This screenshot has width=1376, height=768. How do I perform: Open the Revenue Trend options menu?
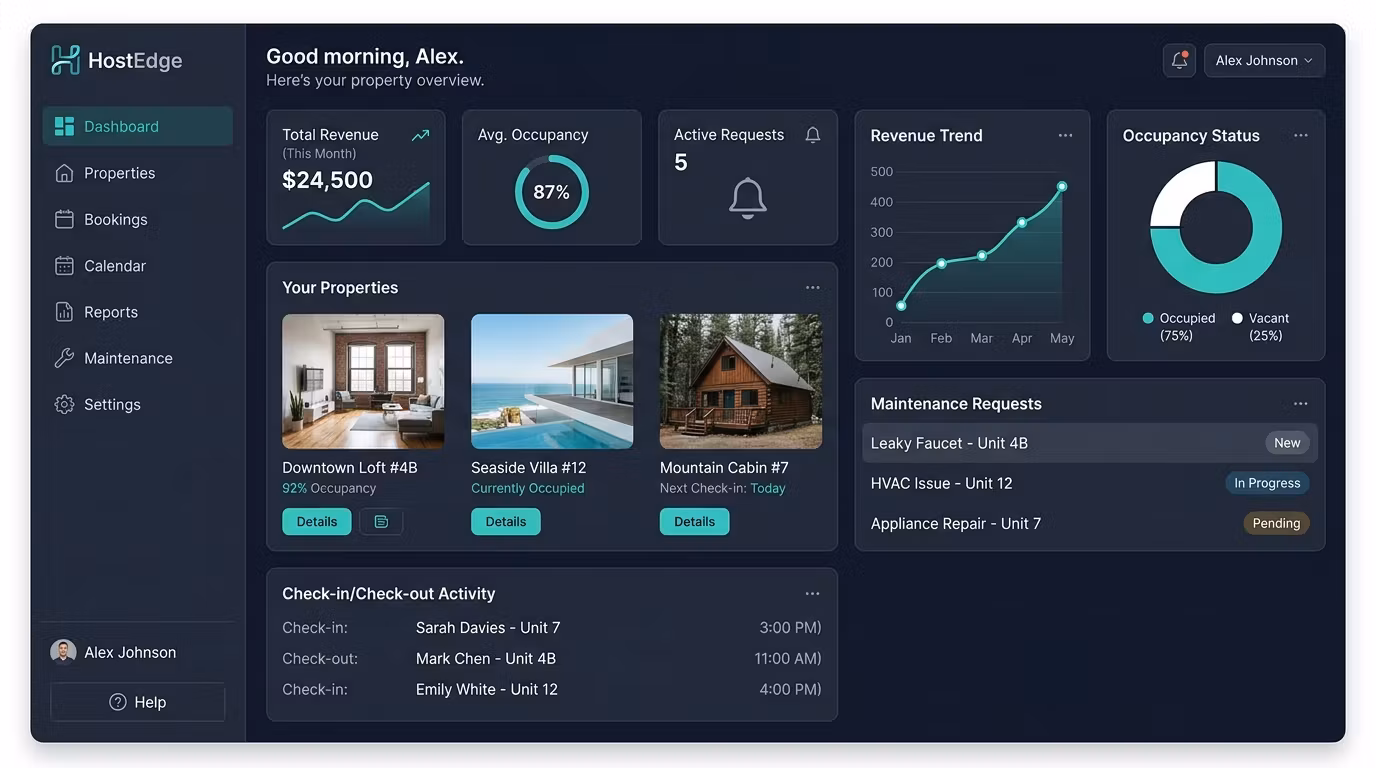click(x=1065, y=135)
